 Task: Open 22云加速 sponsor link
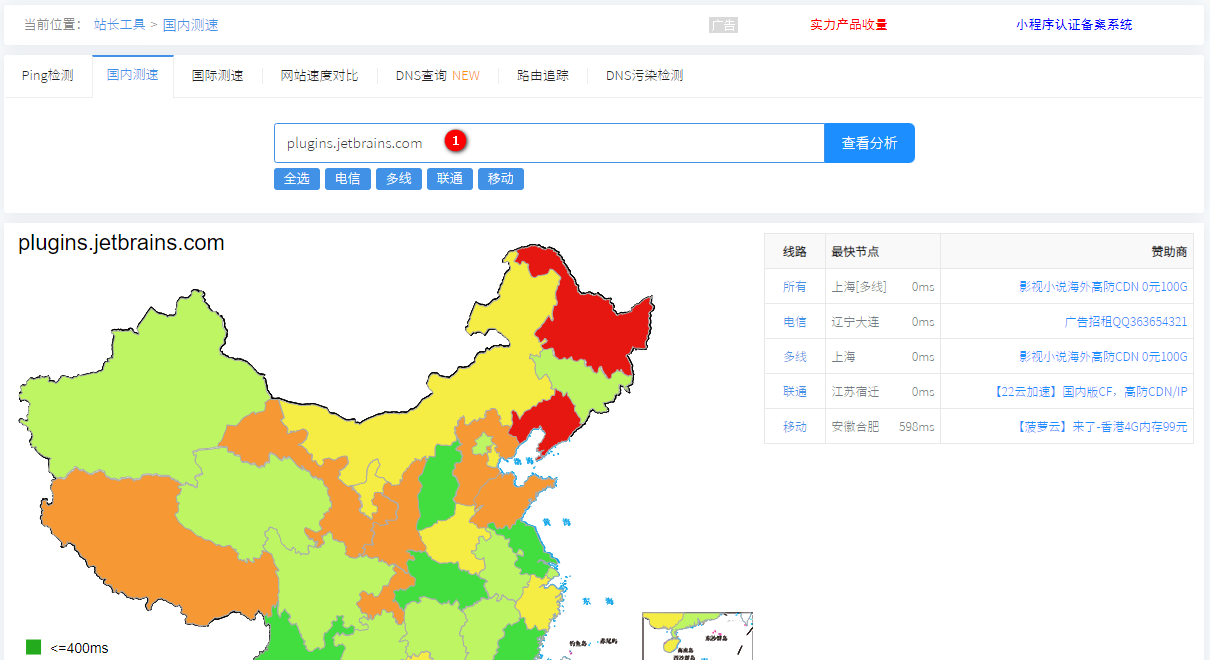pos(1091,392)
